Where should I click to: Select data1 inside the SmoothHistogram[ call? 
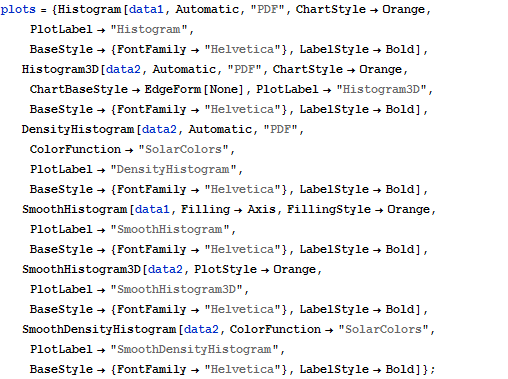coord(152,209)
